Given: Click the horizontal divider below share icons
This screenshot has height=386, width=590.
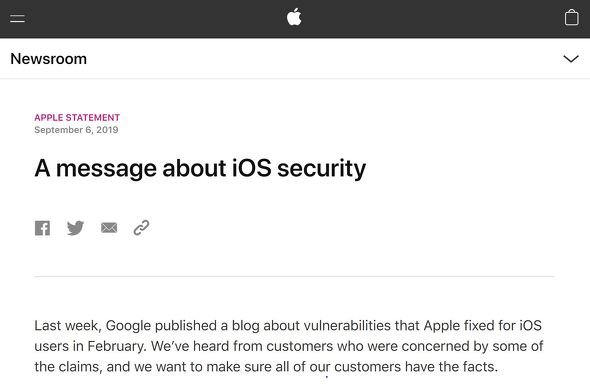Looking at the screenshot, I should click(x=294, y=277).
